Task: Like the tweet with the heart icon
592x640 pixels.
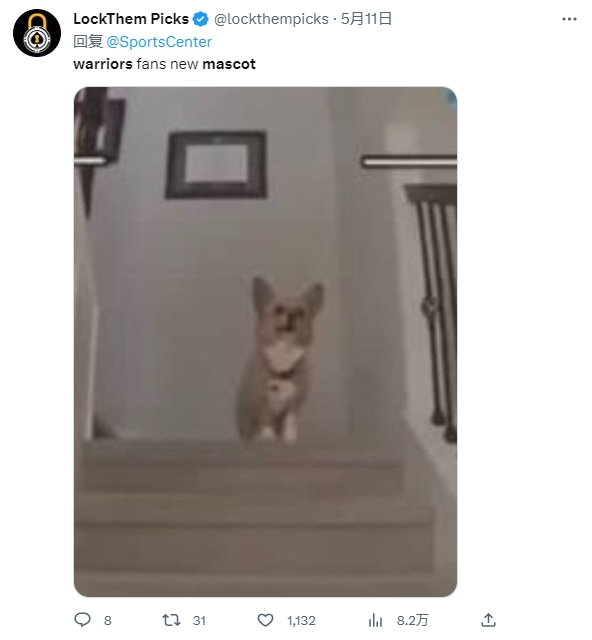Action: click(265, 620)
